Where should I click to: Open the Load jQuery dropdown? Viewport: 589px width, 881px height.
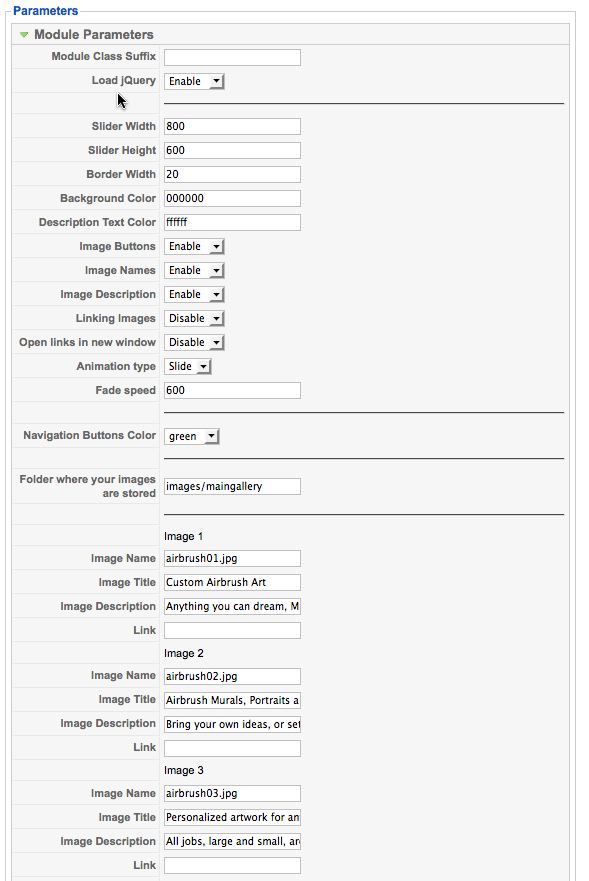tap(194, 81)
